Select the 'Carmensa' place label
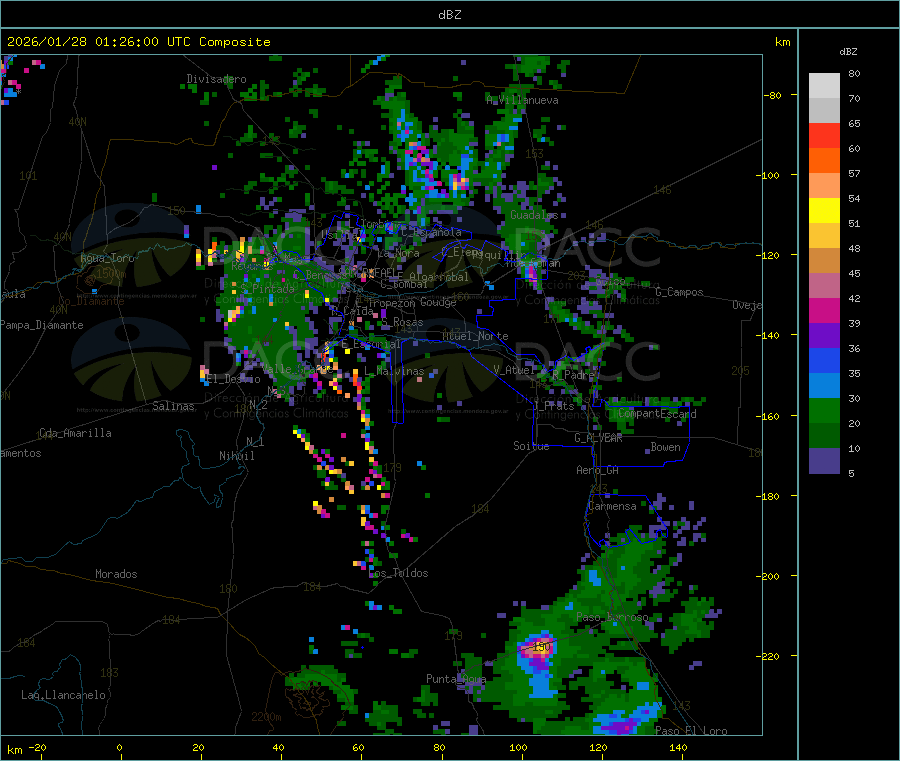The width and height of the screenshot is (900, 761). point(612,507)
